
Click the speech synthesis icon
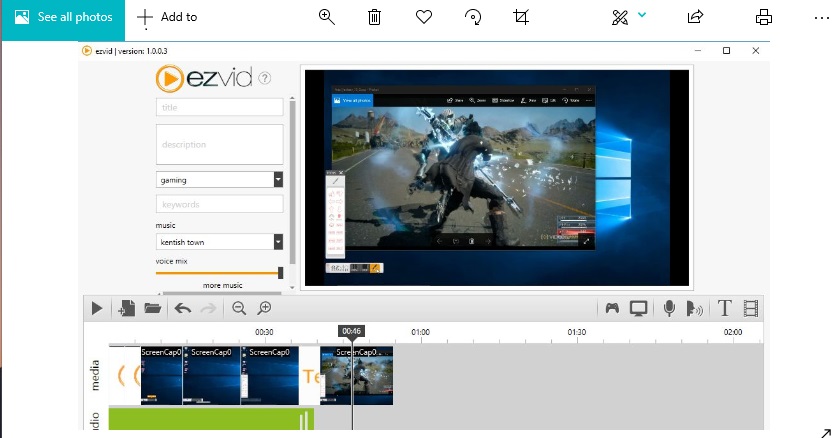pyautogui.click(x=694, y=308)
